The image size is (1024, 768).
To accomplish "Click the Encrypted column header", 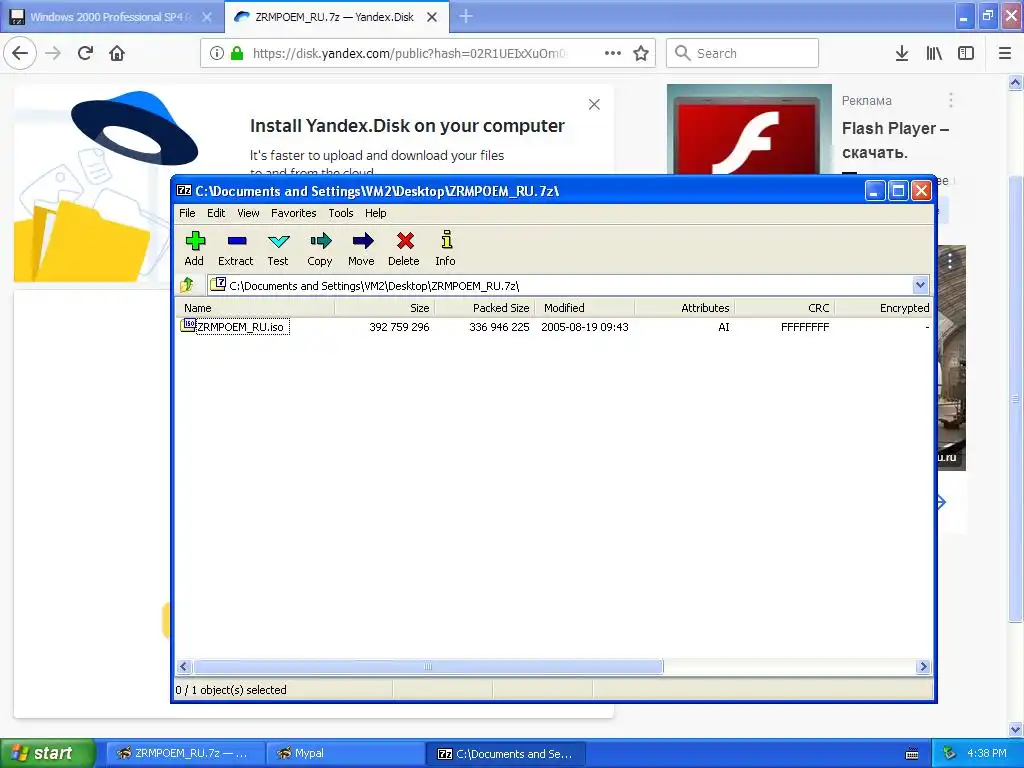I will click(x=883, y=308).
